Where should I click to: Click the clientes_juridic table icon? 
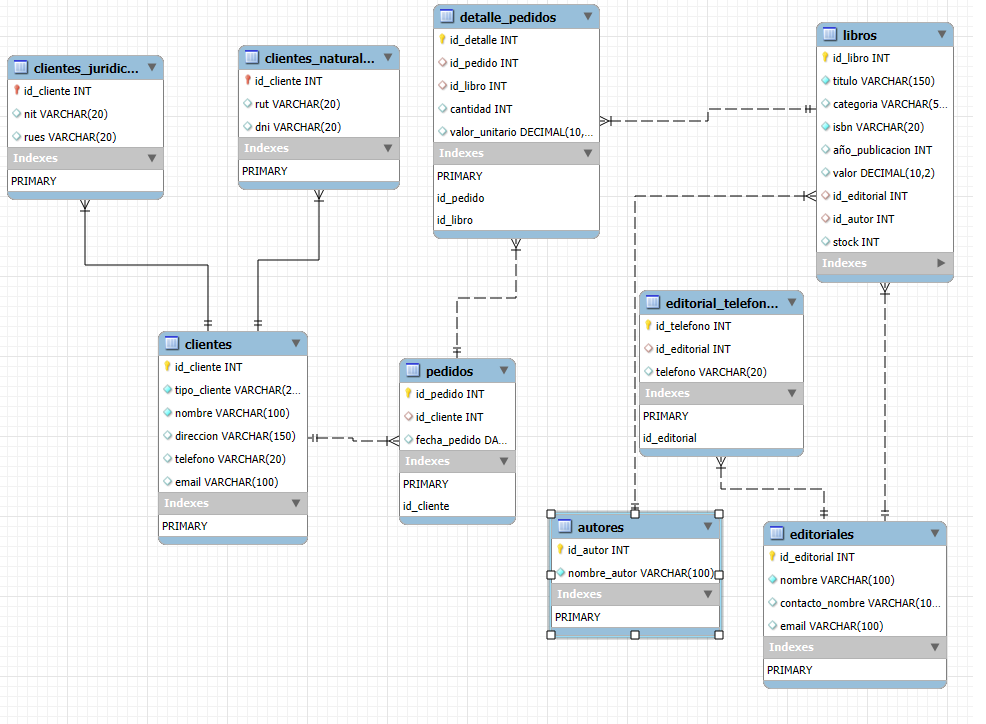21,67
